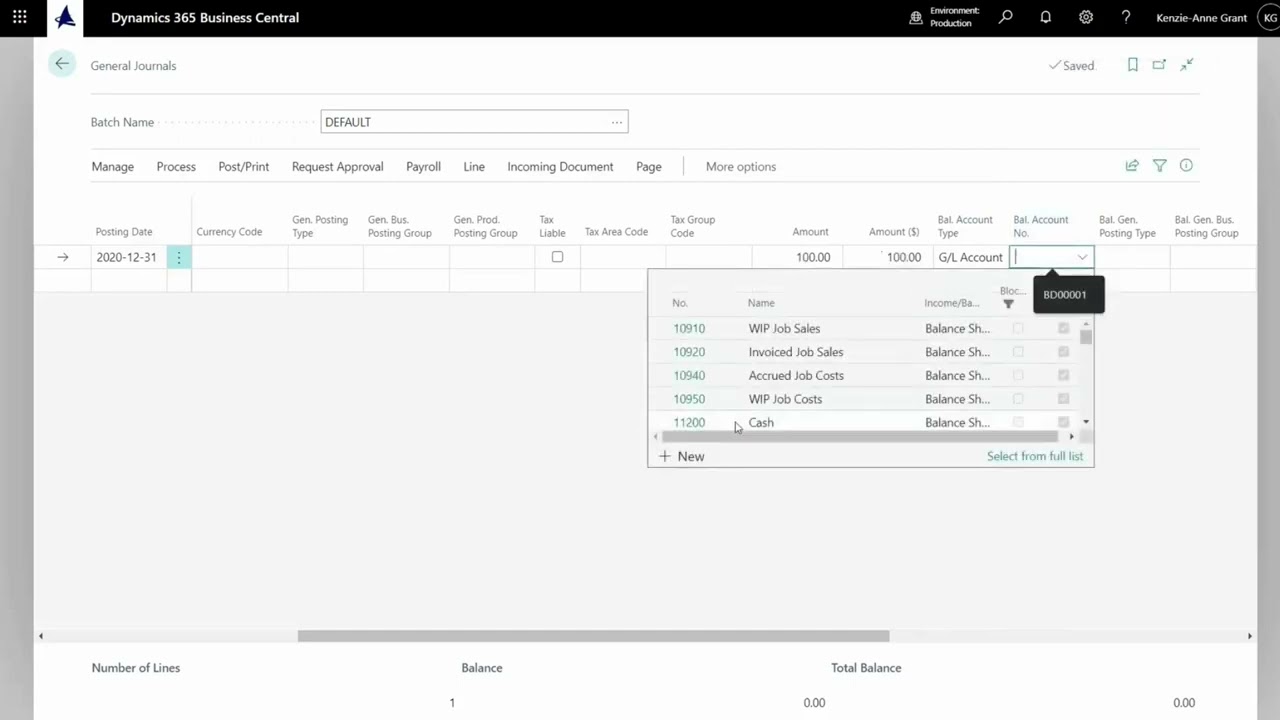The width and height of the screenshot is (1280, 720).
Task: Expand the Bal. Account No. dropdown arrow
Action: (x=1082, y=258)
